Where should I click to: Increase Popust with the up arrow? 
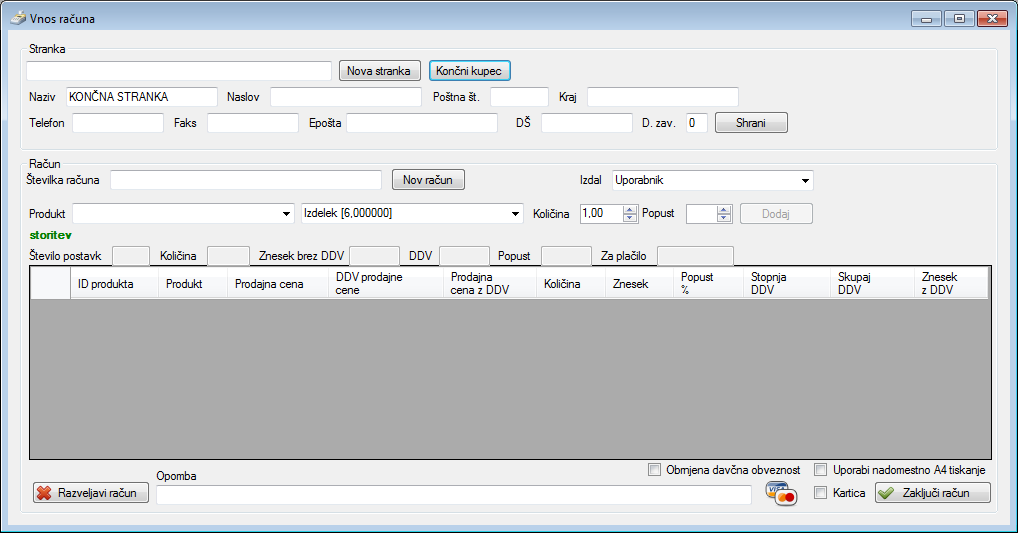click(x=725, y=209)
